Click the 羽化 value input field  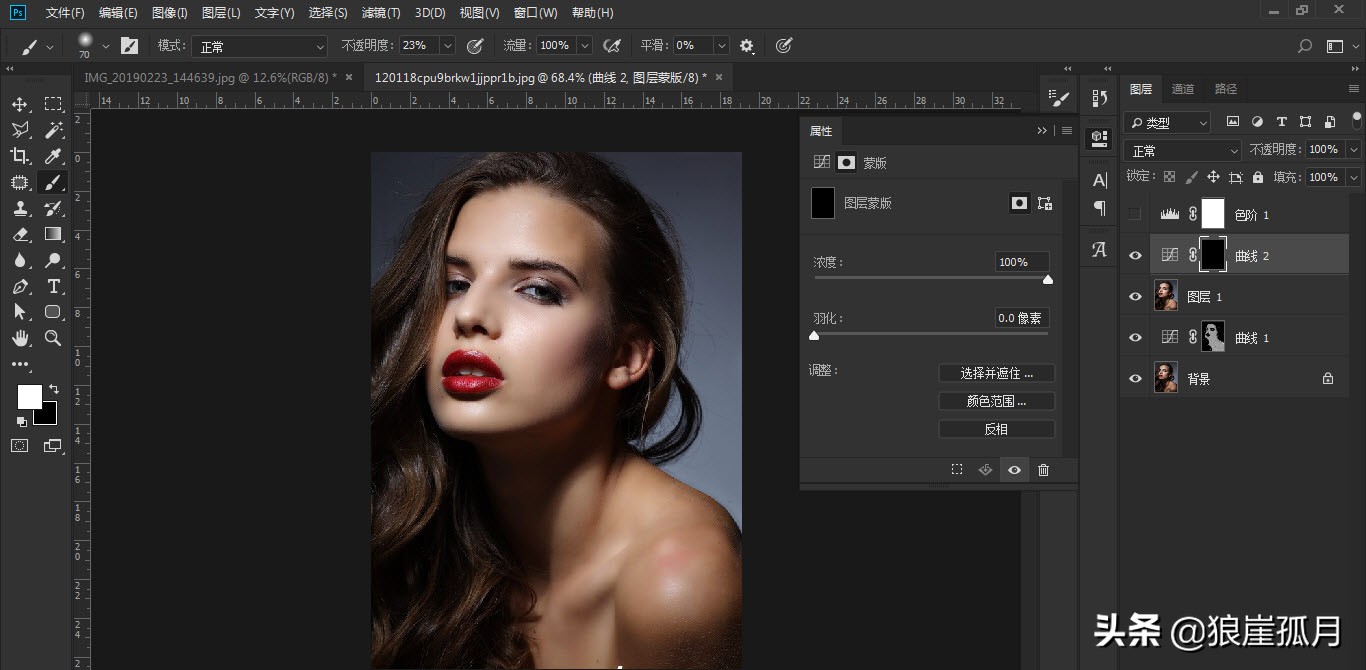[x=1022, y=318]
